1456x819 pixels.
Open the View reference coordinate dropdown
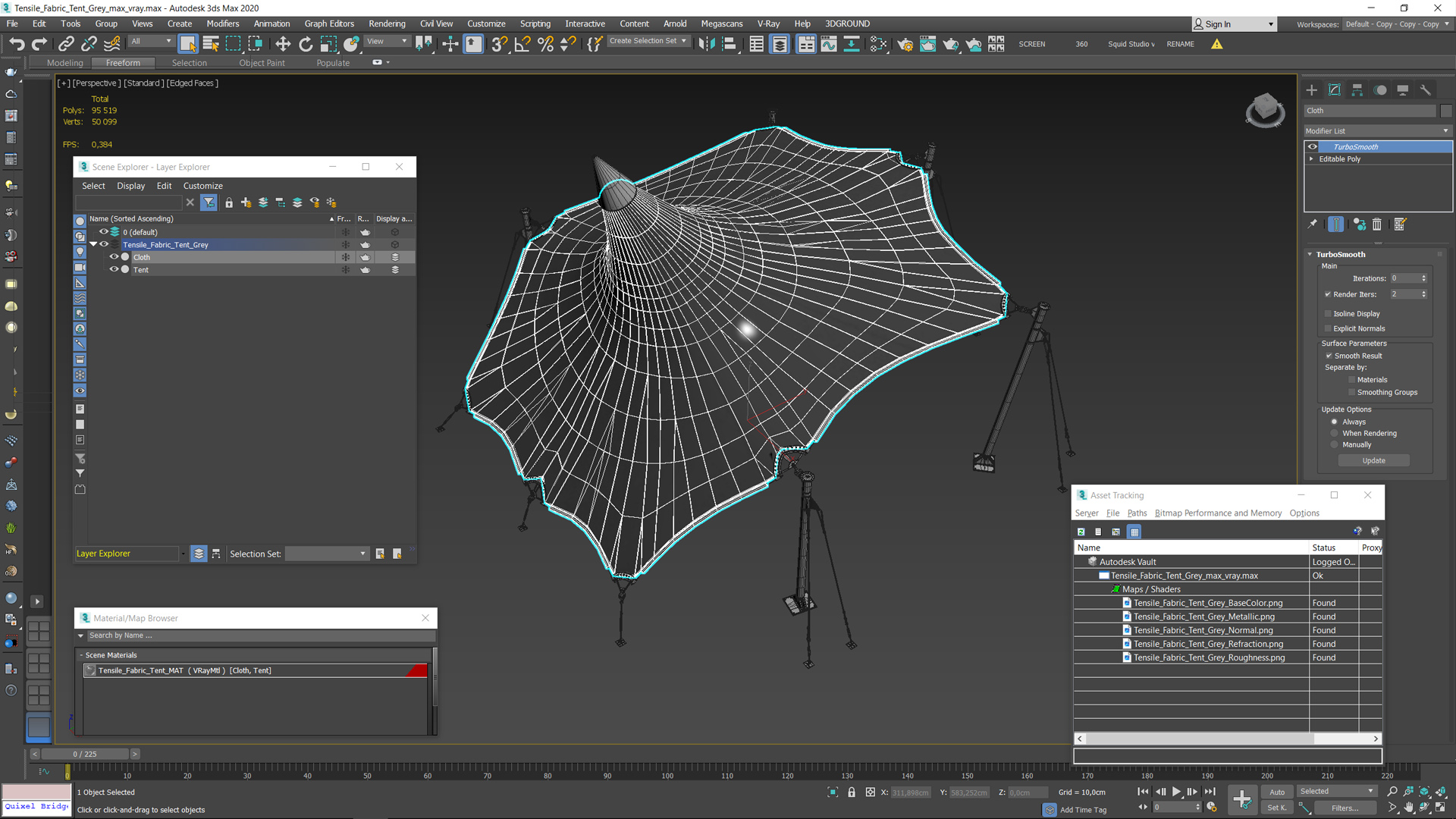(x=388, y=42)
